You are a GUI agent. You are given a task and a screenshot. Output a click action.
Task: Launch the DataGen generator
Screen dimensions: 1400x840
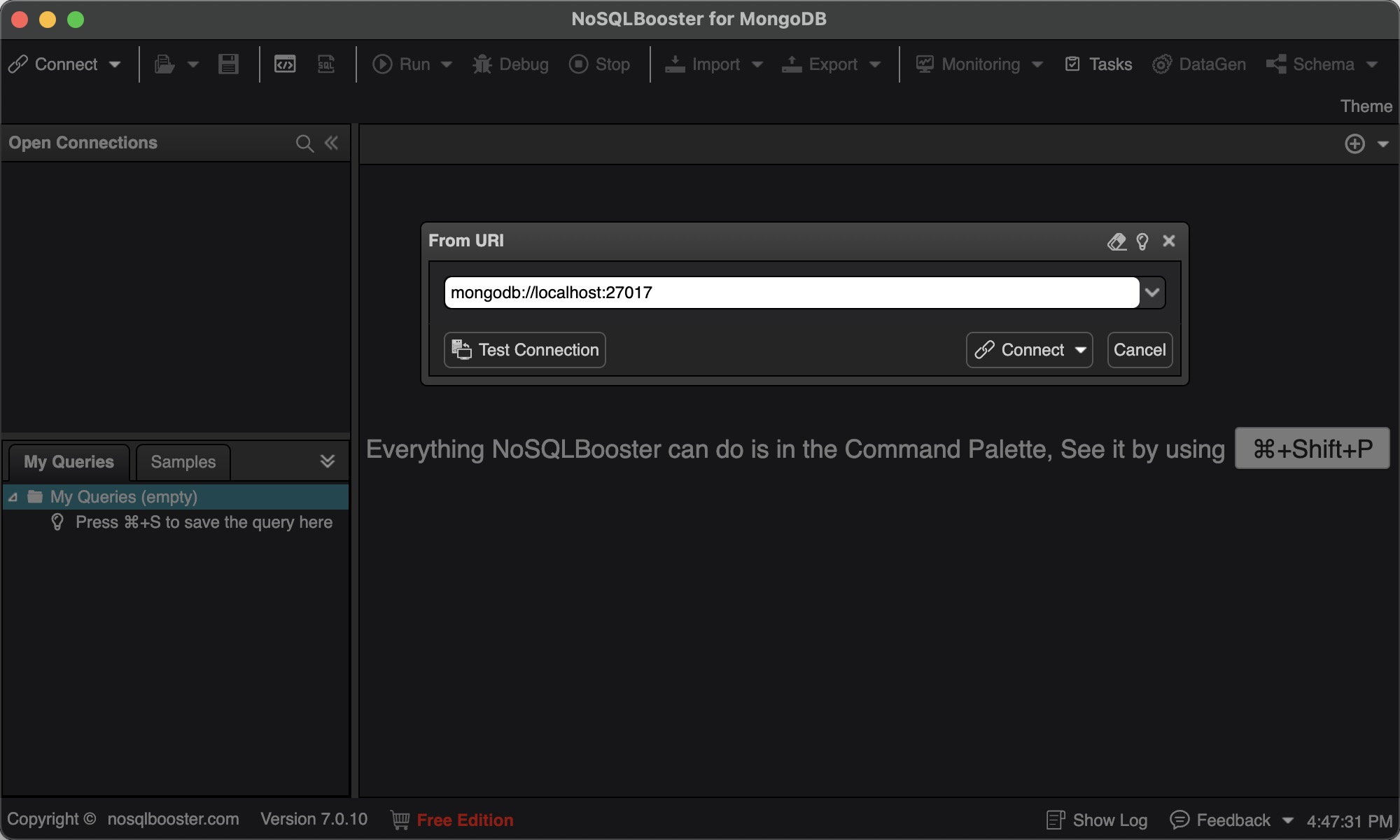(1199, 64)
